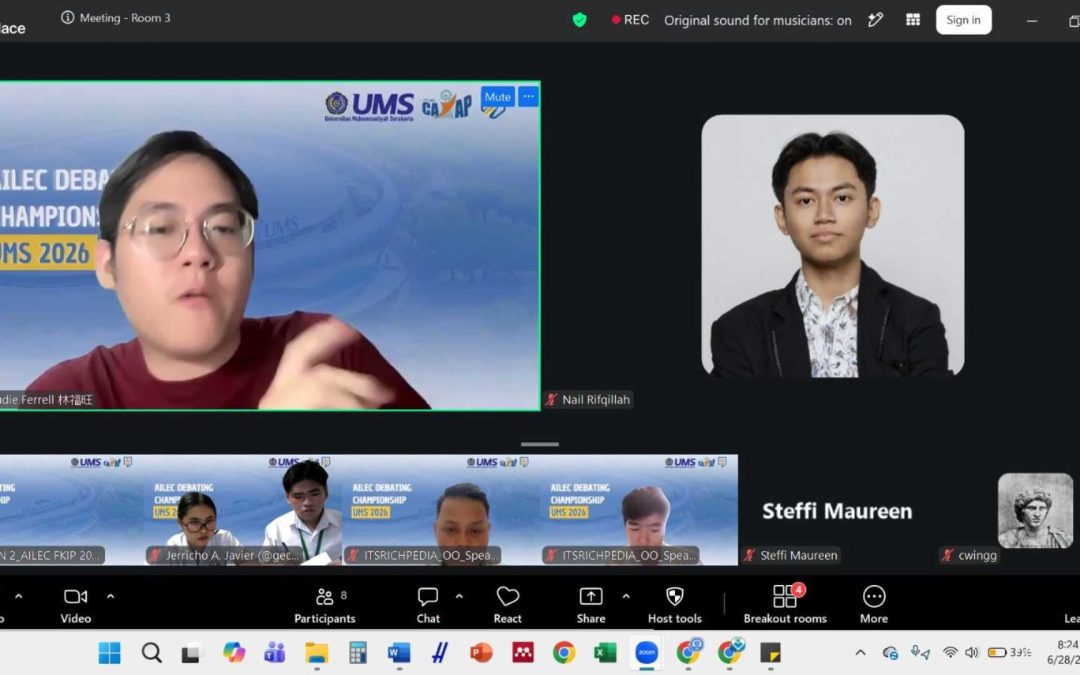Viewport: 1080px width, 675px height.
Task: Open PowerPoint from taskbar
Action: pos(481,652)
